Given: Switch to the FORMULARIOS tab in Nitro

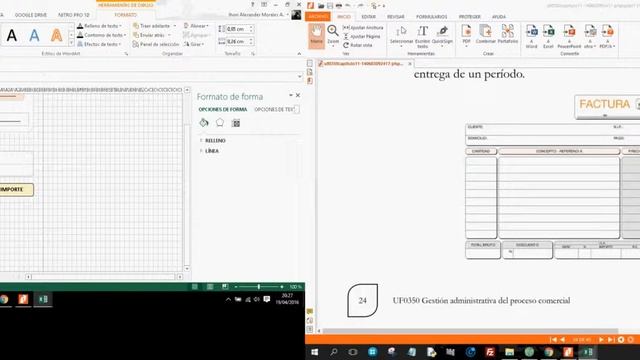Looking at the screenshot, I should [x=431, y=17].
